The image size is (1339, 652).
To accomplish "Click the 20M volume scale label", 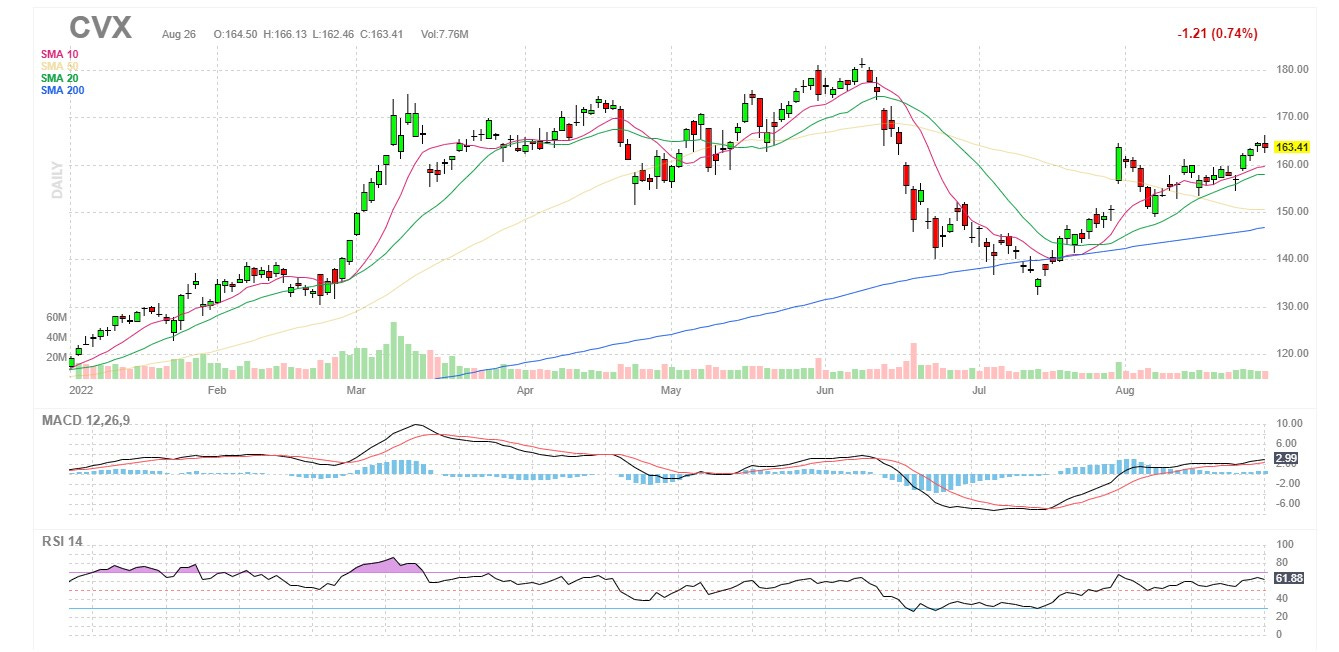I will (56, 357).
